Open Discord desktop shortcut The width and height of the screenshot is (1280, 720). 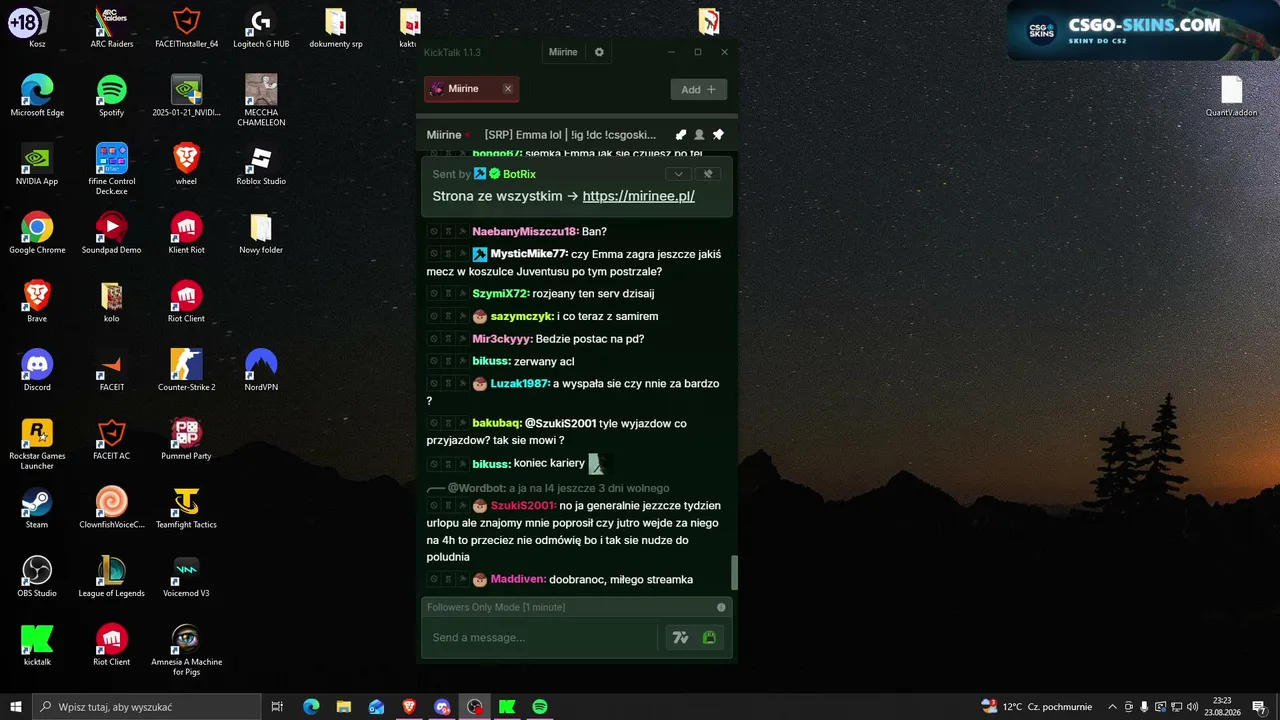[x=37, y=370]
